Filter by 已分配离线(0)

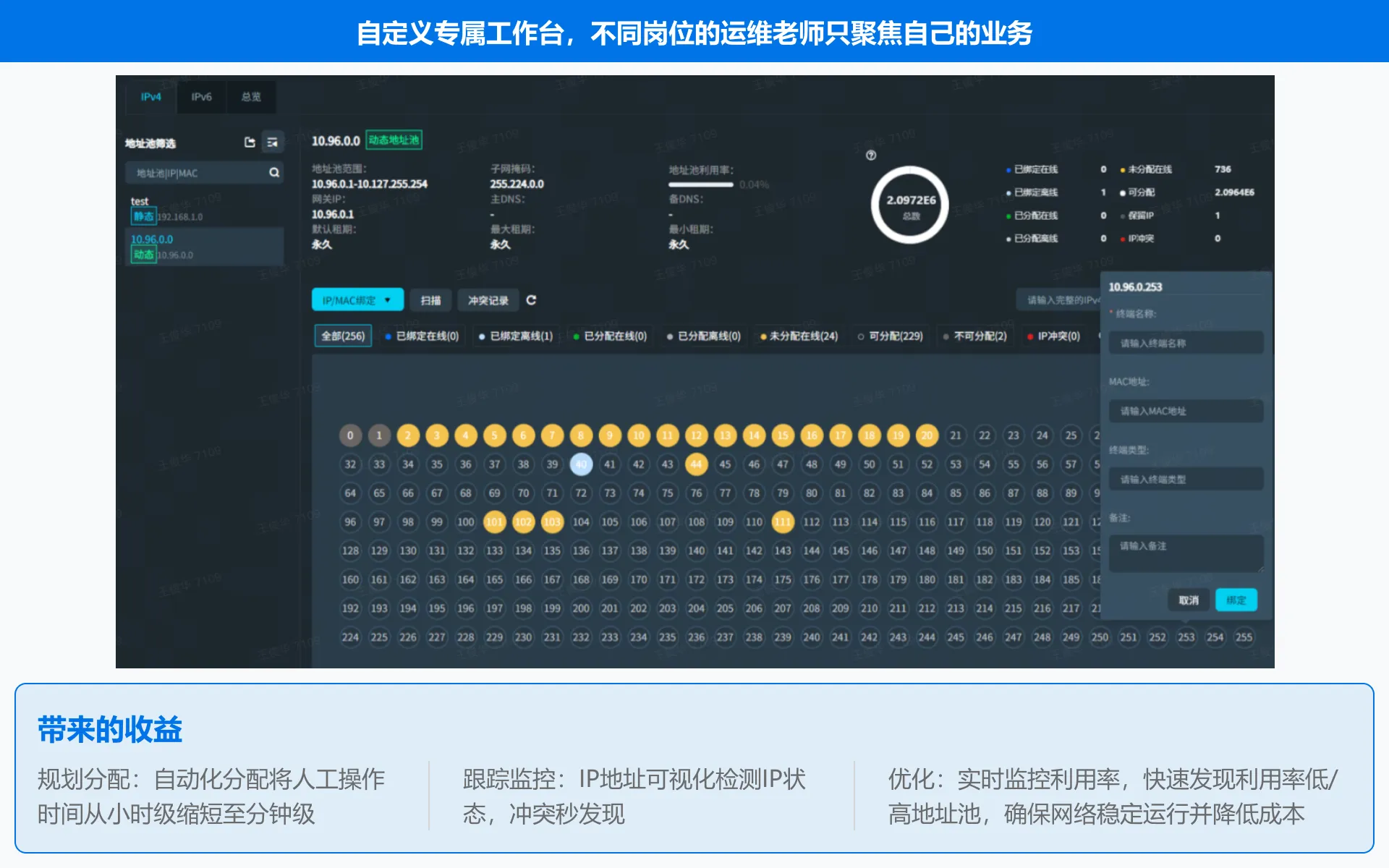[704, 336]
